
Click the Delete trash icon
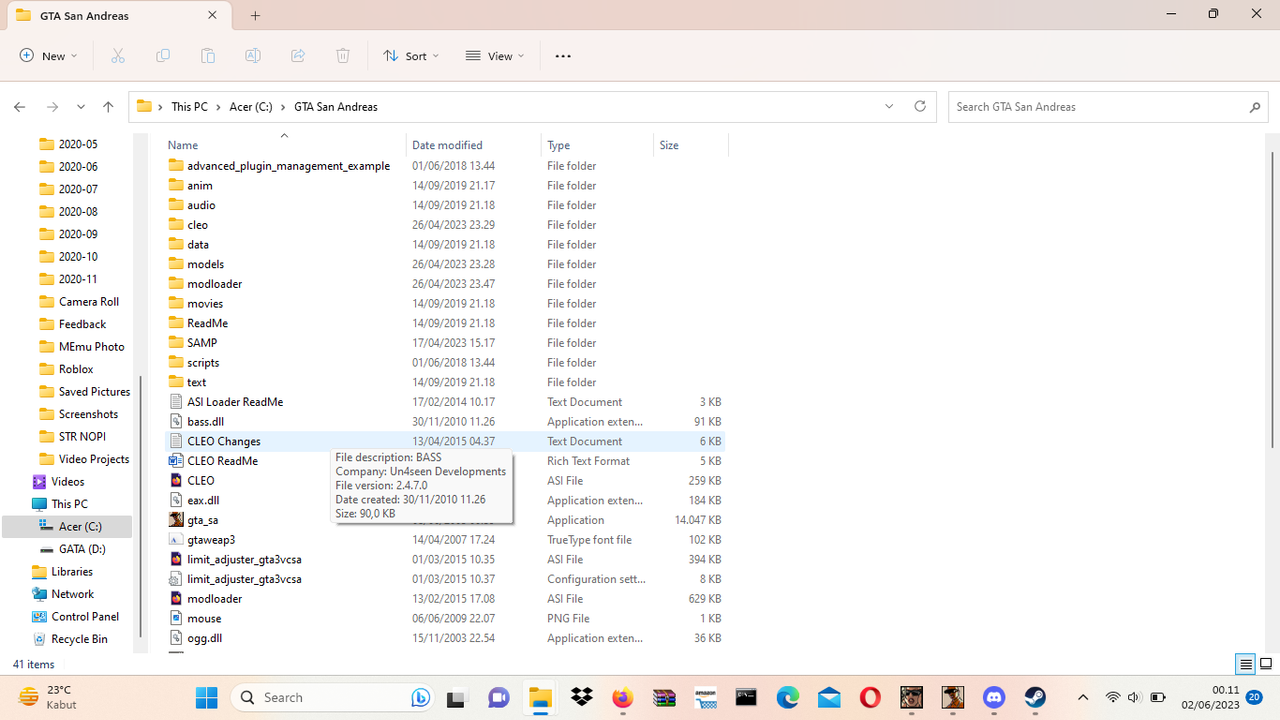click(343, 56)
